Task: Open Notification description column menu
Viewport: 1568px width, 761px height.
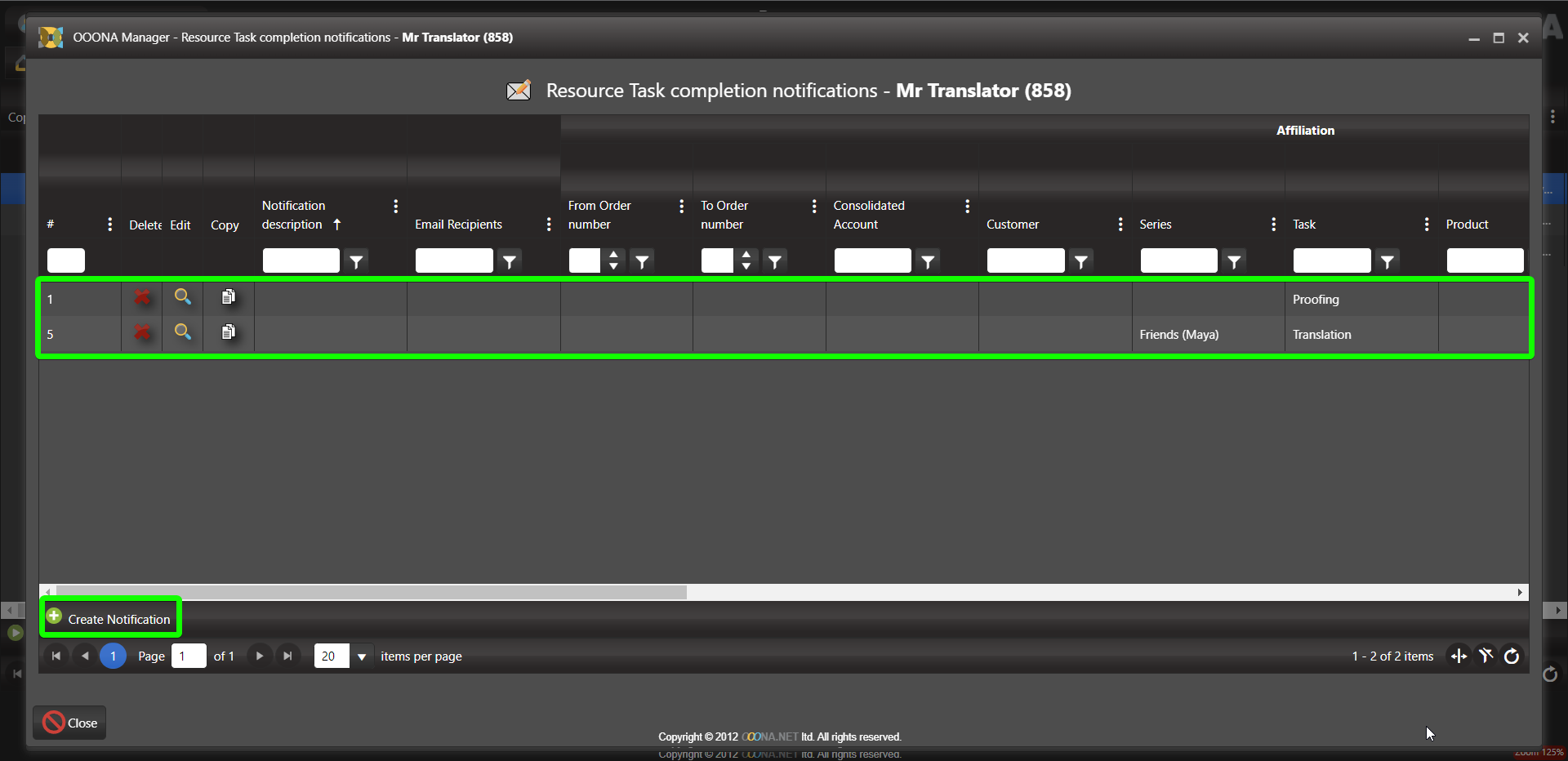Action: 395,207
